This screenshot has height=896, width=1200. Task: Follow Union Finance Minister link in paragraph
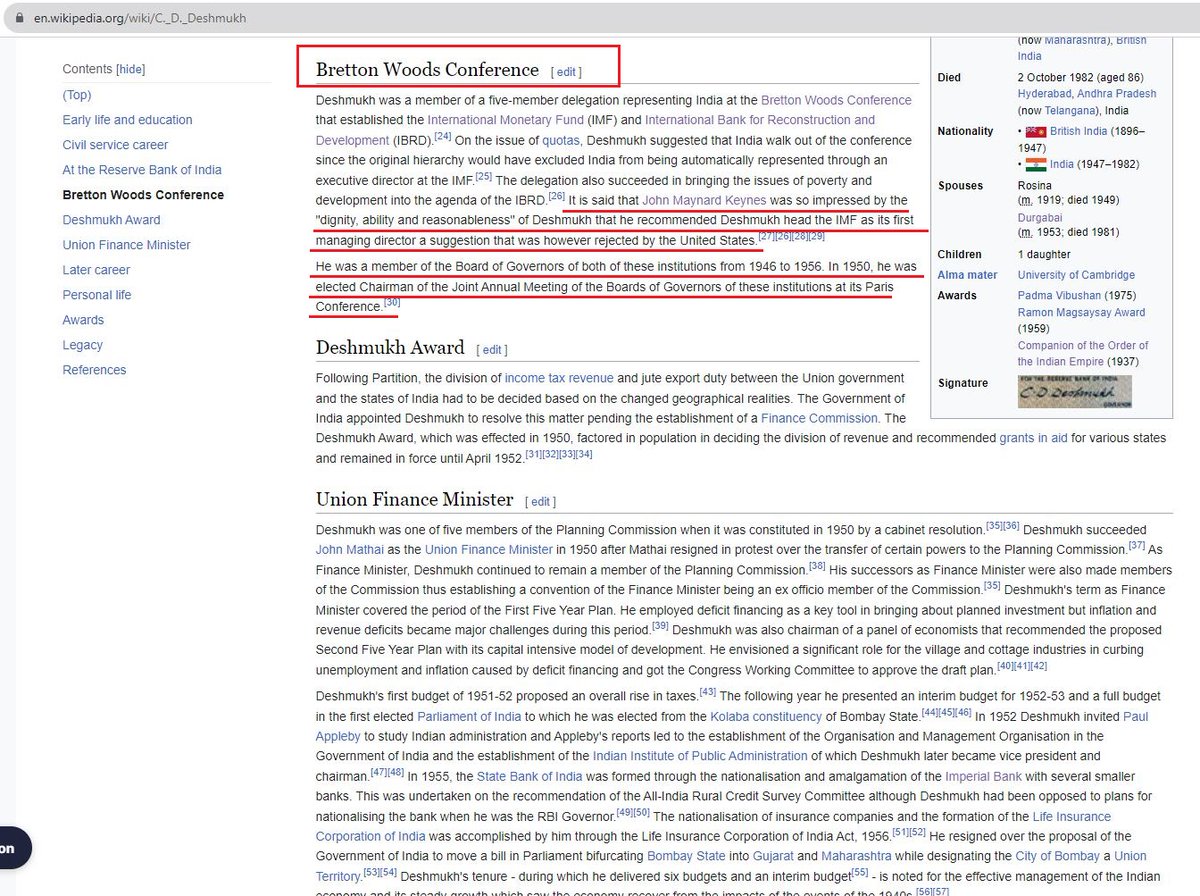click(x=489, y=550)
